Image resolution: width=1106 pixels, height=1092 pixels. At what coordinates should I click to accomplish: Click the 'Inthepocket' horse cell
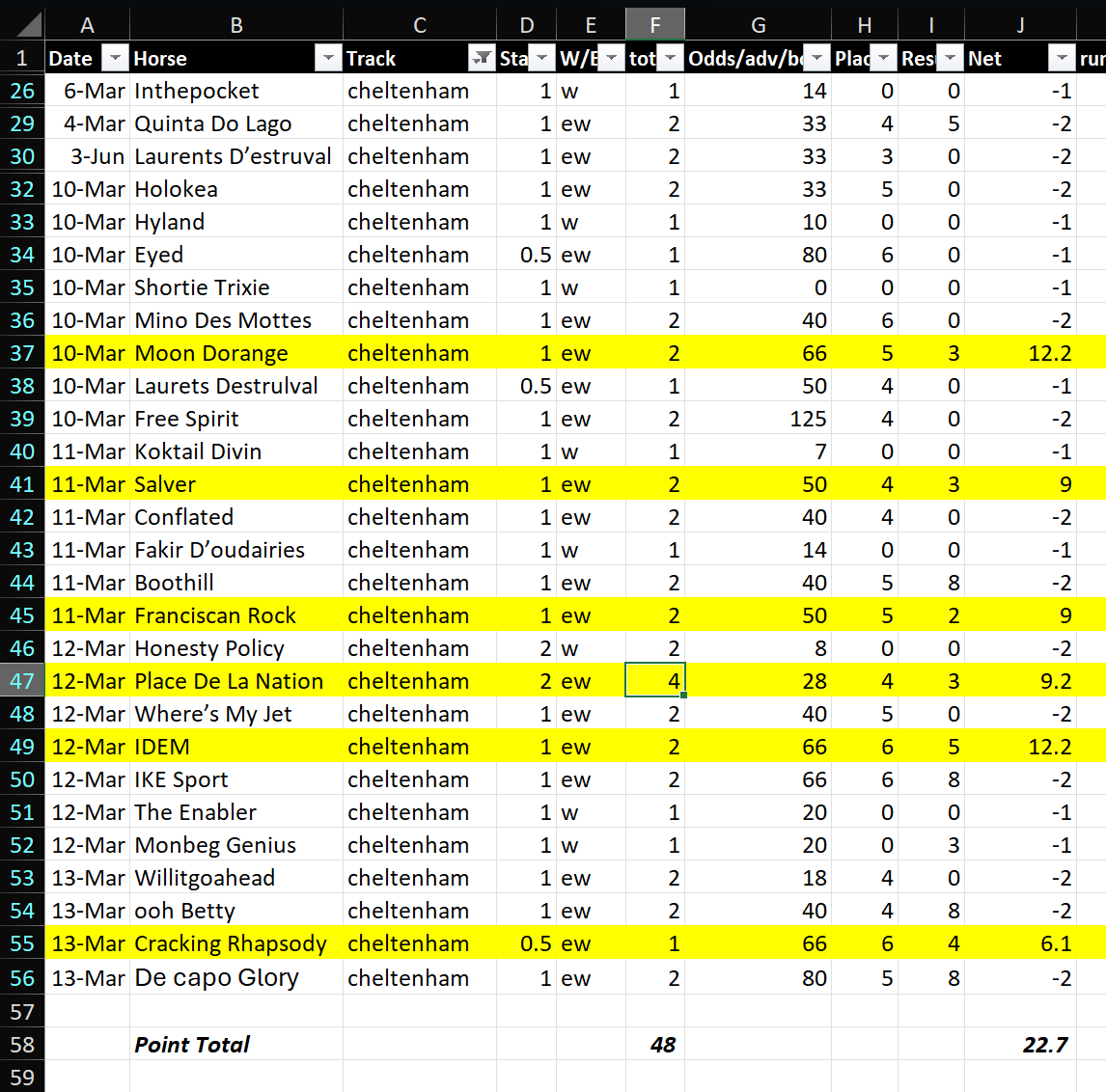(x=236, y=91)
